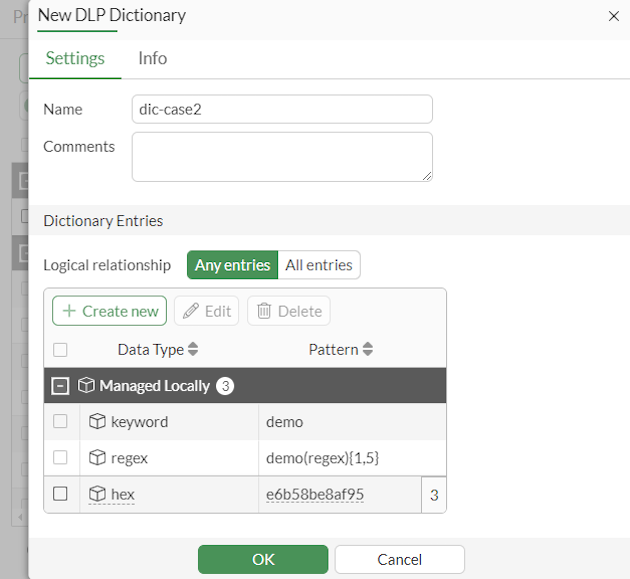Click the cube icon beside hex entry
Viewport: 630px width, 579px height.
[97, 494]
